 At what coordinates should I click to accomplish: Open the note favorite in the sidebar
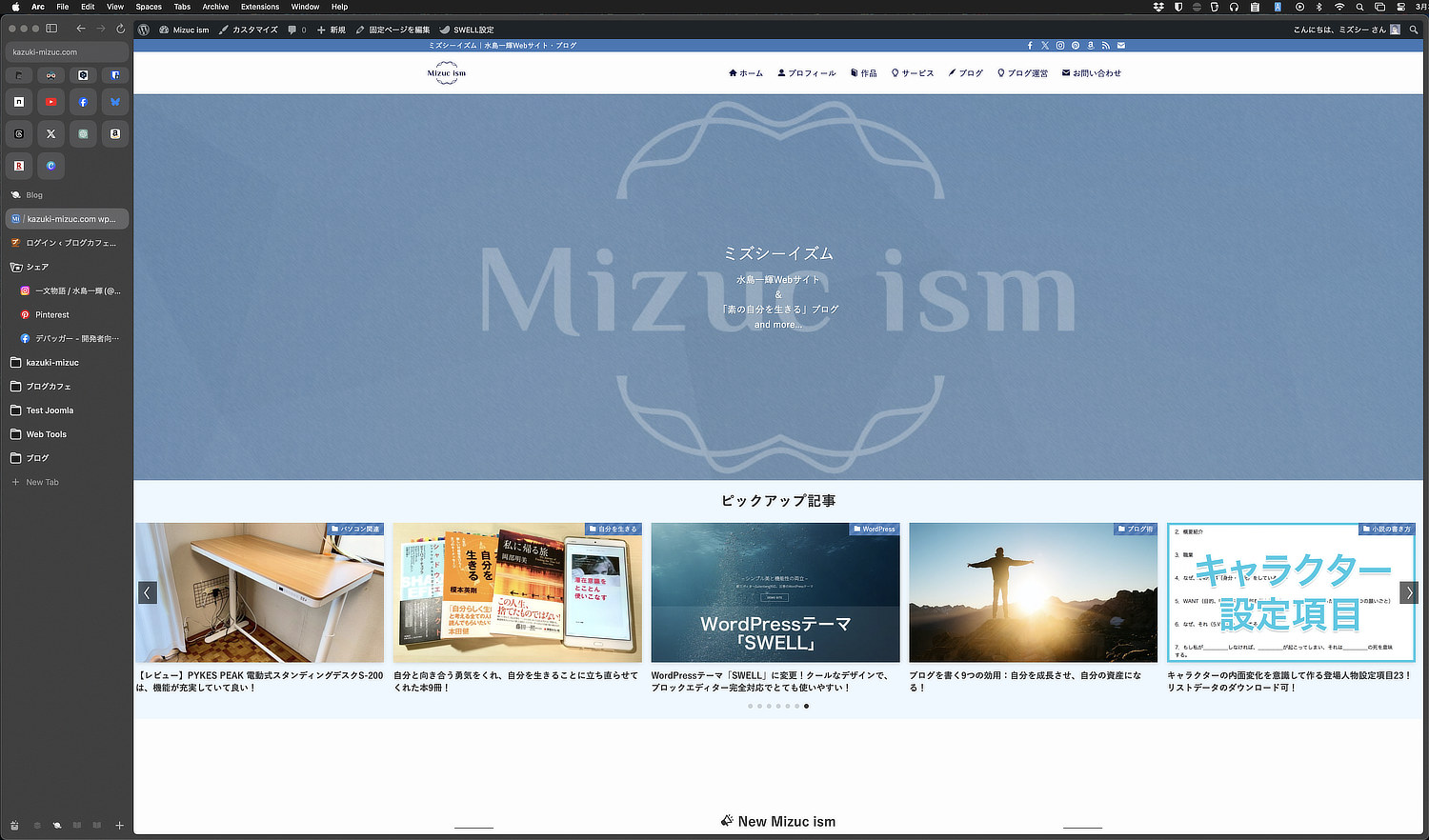[19, 102]
